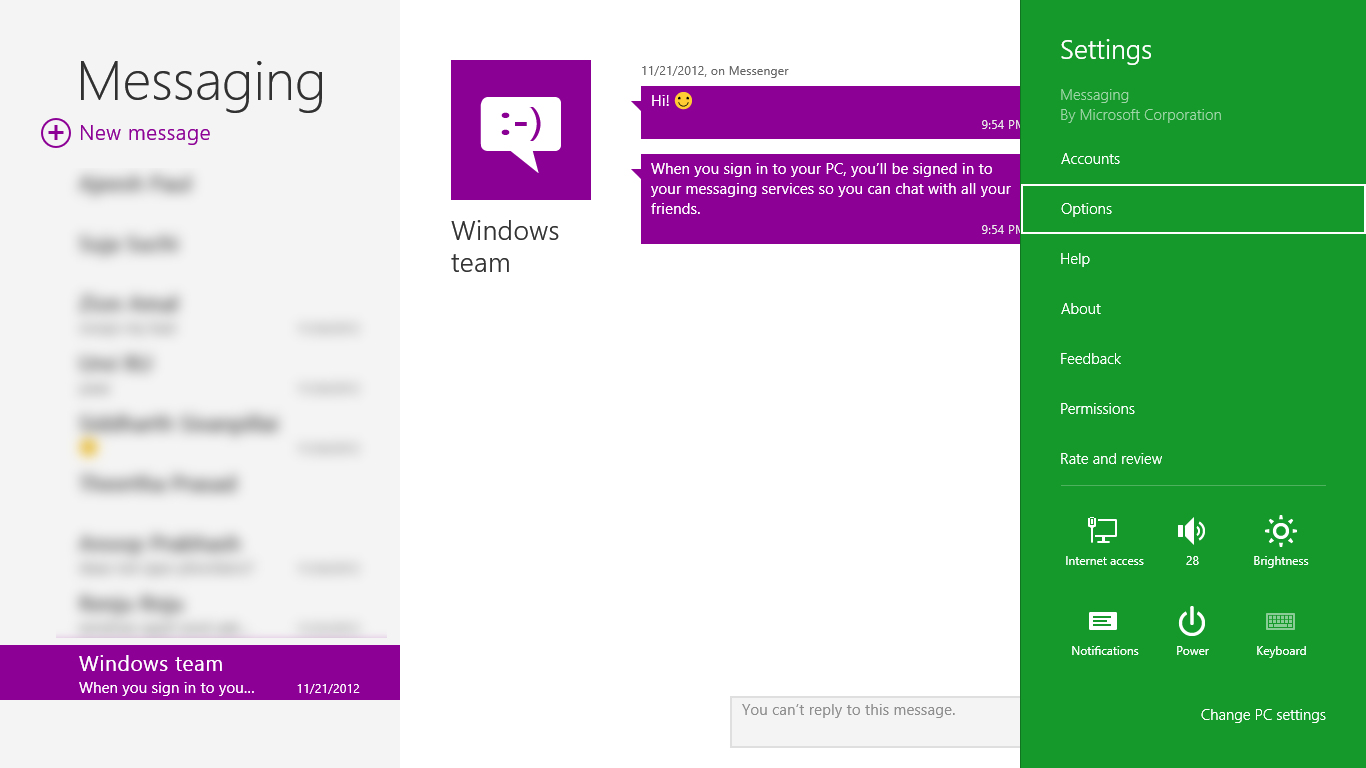
Task: Select the Windows team conversation
Action: [x=200, y=673]
